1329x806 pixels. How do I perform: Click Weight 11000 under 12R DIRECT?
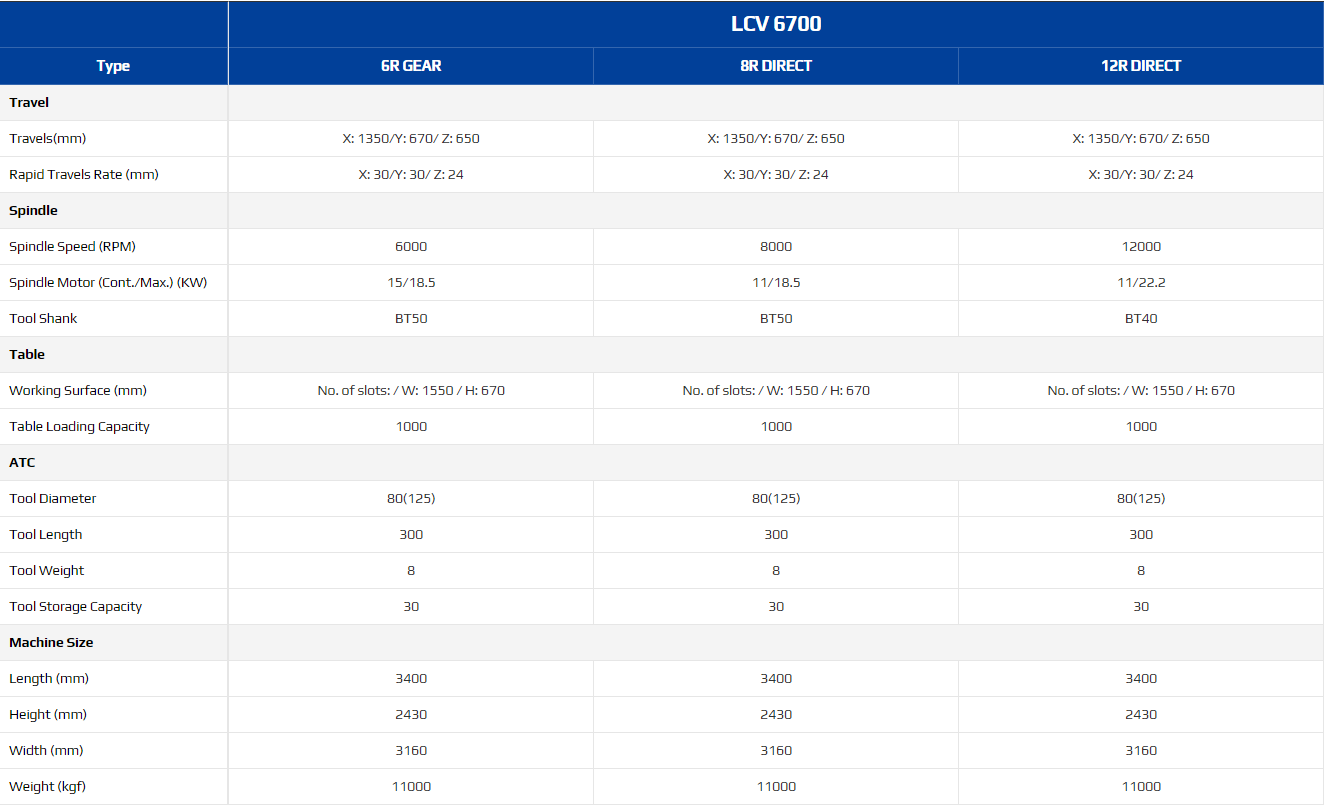1141,786
